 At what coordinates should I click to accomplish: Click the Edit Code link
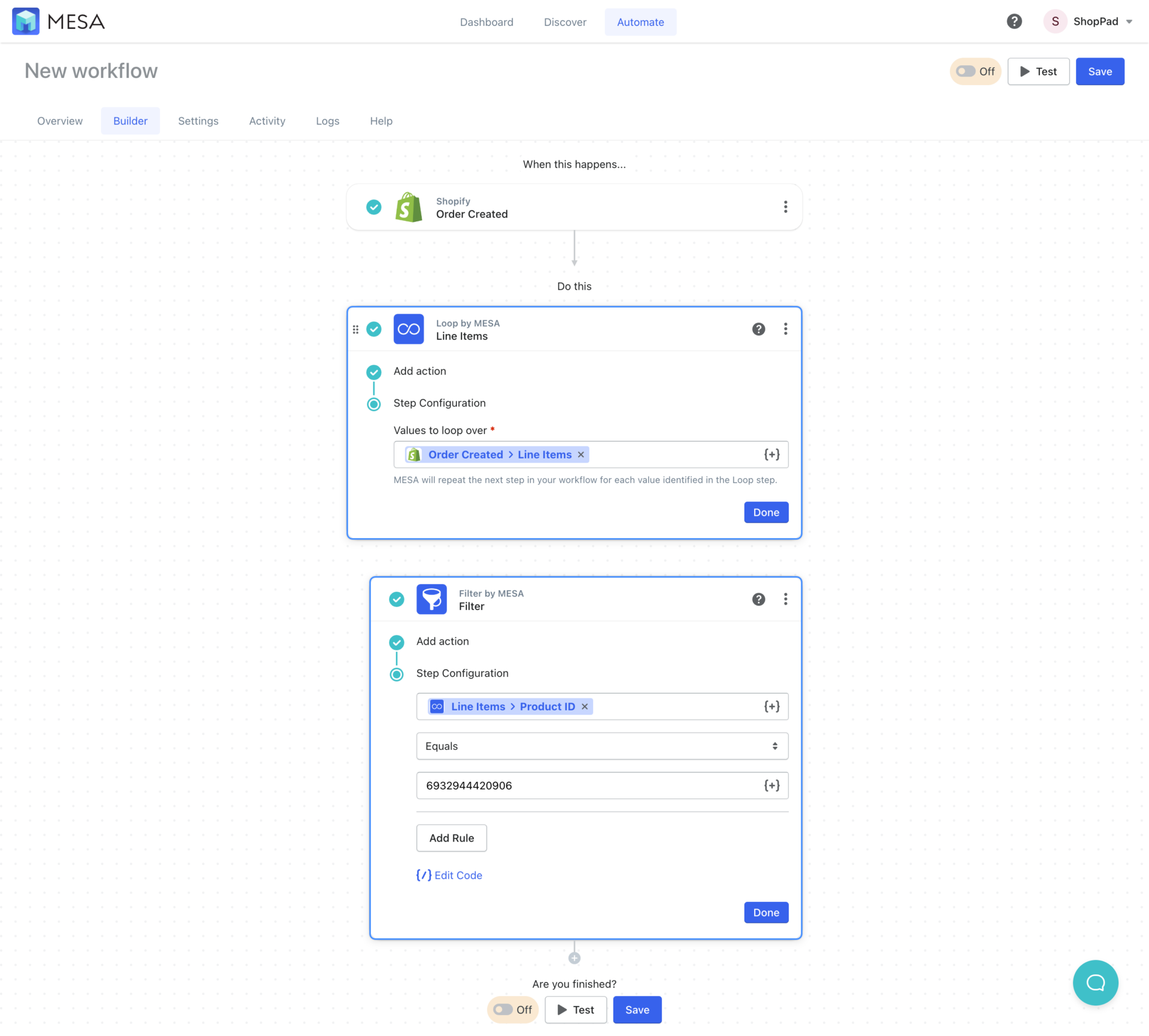click(449, 875)
